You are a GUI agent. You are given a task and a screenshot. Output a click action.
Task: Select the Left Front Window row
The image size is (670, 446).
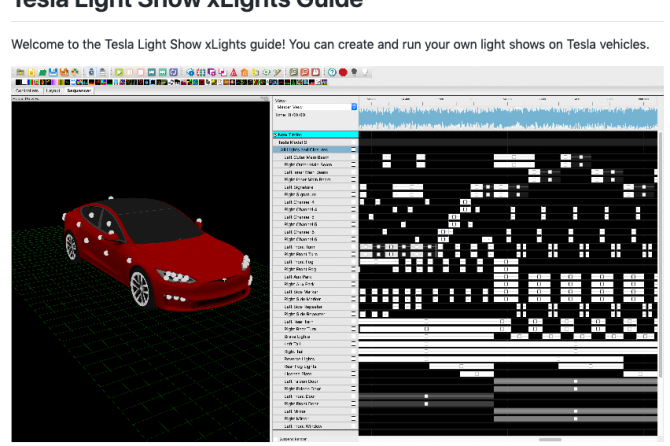[315, 426]
